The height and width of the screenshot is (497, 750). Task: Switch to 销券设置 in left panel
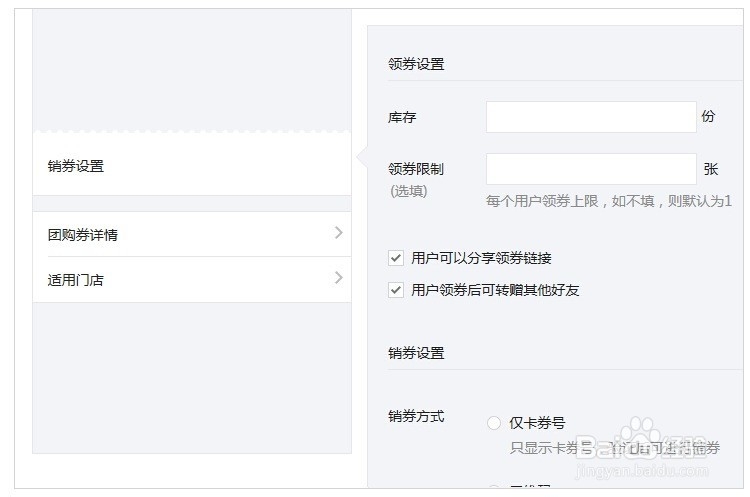coord(76,166)
